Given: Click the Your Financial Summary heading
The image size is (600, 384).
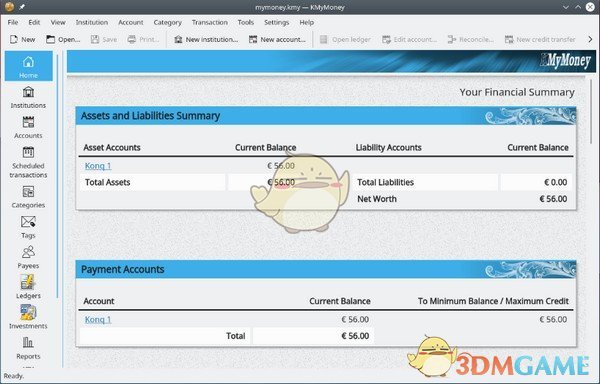Looking at the screenshot, I should (517, 92).
